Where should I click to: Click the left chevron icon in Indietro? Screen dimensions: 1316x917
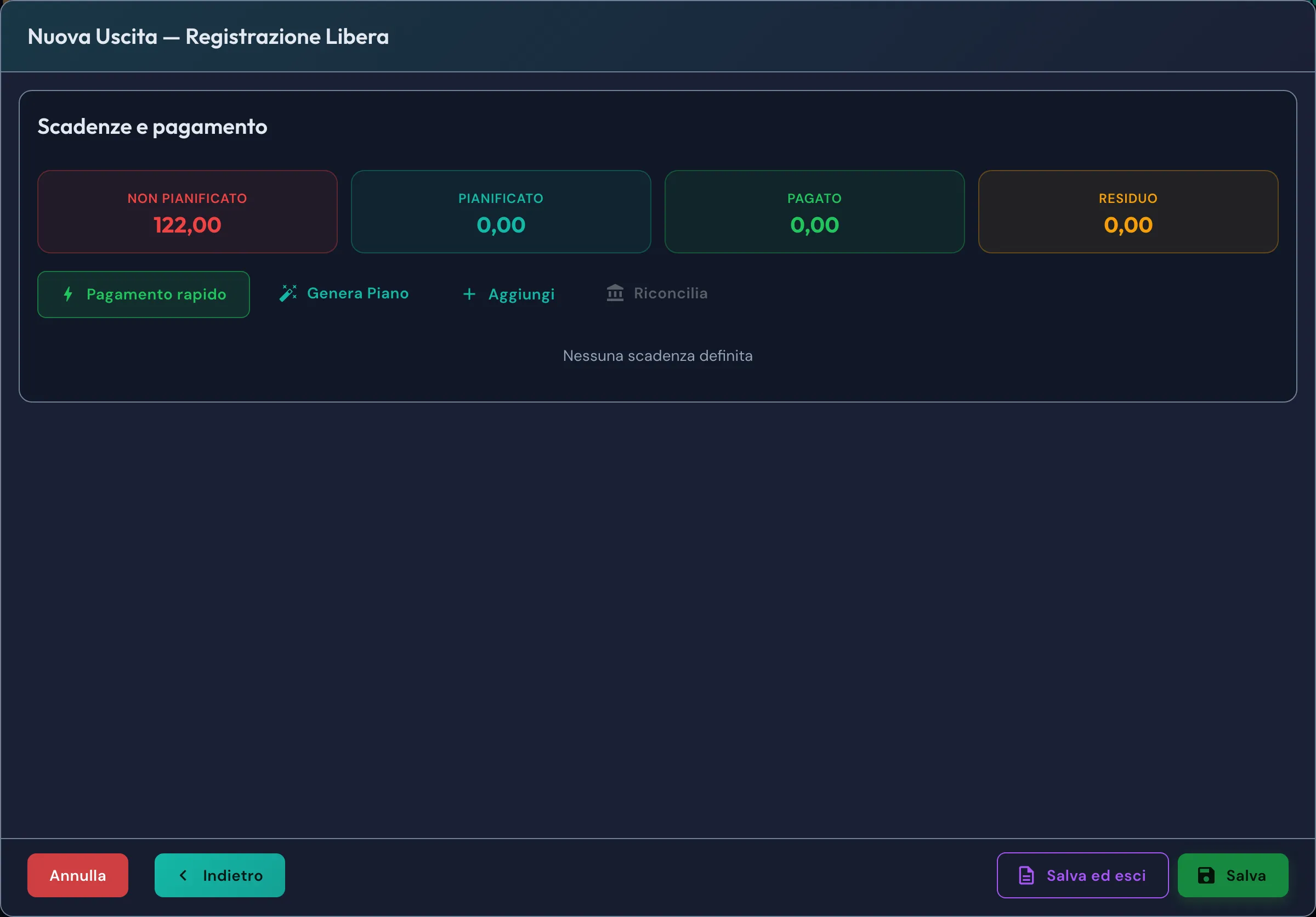pos(183,875)
